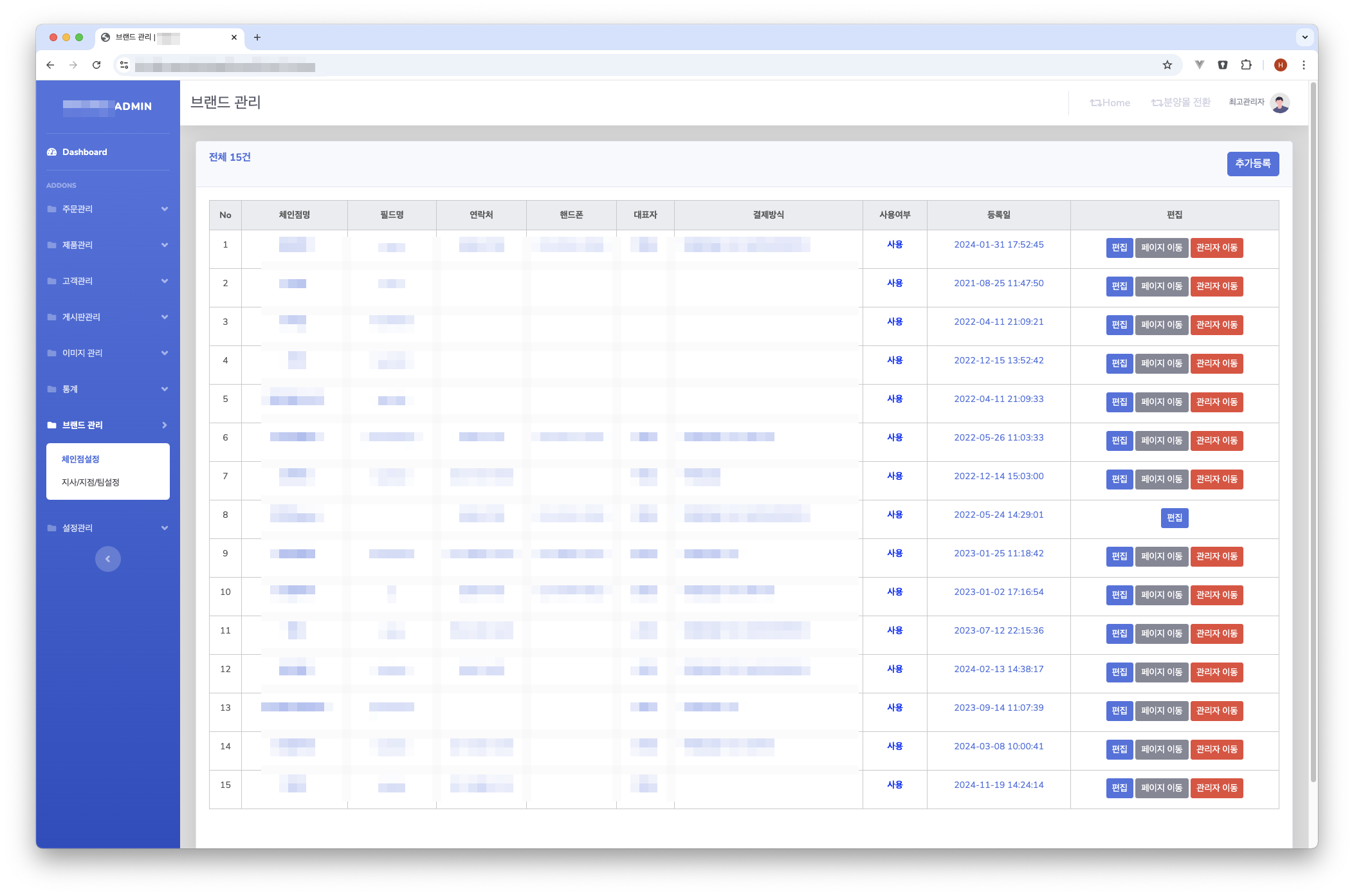Click date 2024-01-31 17:52:45
The width and height of the screenshot is (1354, 896).
[998, 244]
